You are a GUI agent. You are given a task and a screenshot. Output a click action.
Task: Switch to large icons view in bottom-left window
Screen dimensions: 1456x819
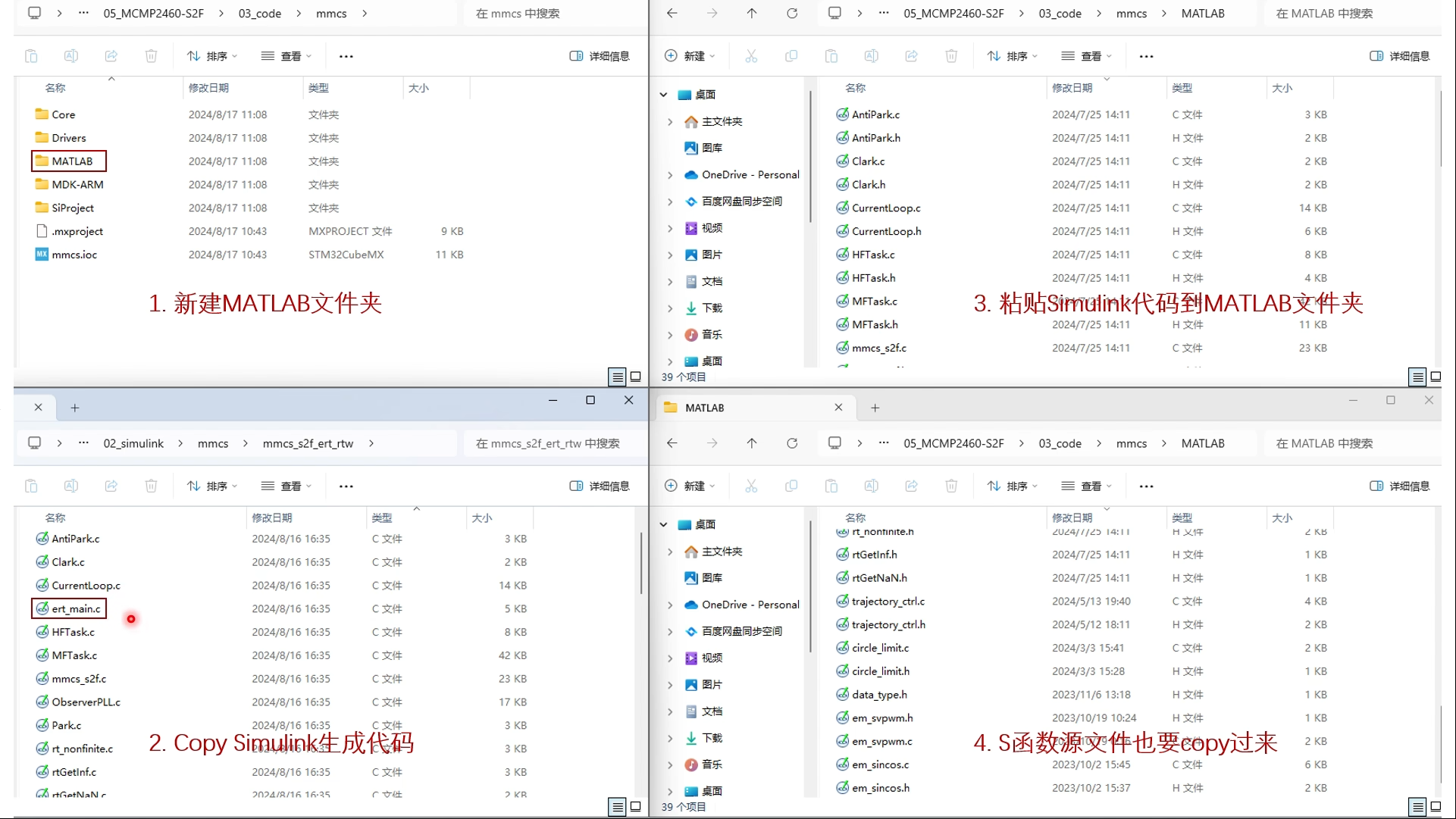click(x=636, y=807)
